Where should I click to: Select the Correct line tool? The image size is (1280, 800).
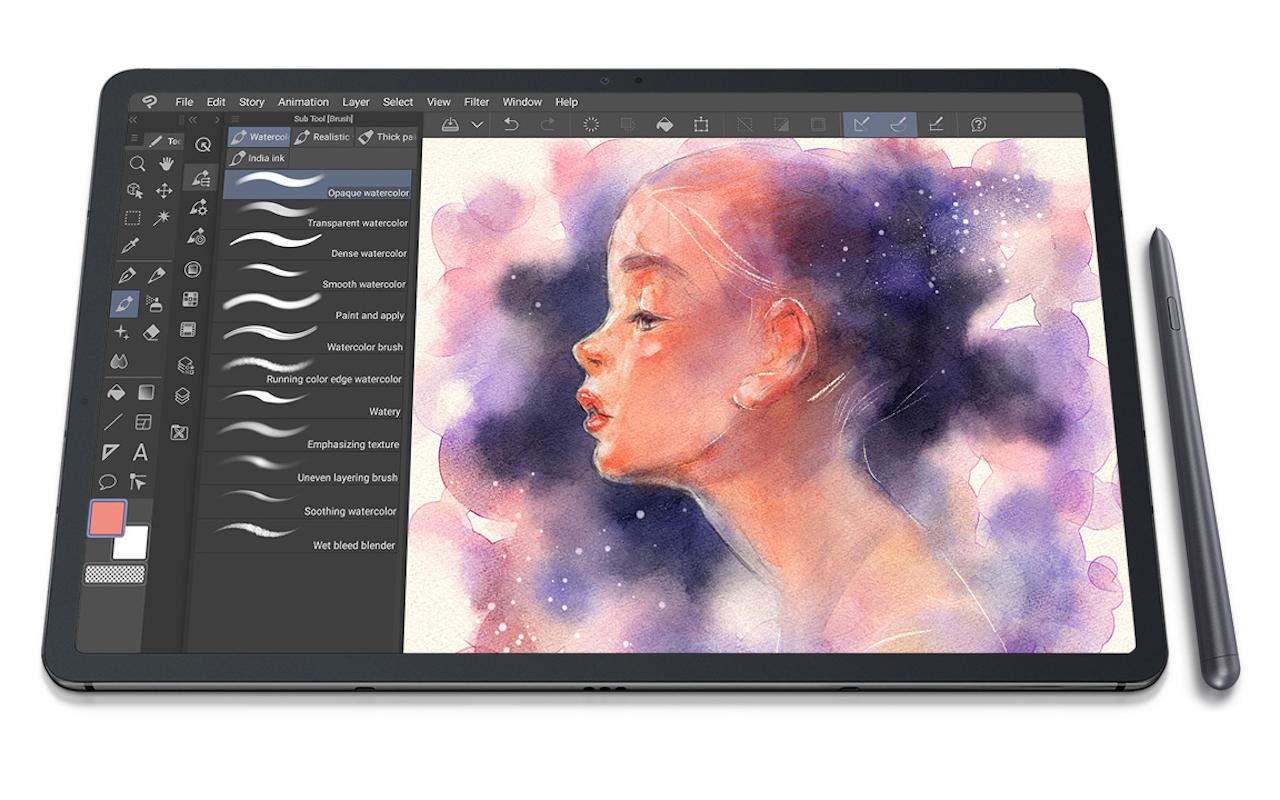click(x=138, y=482)
